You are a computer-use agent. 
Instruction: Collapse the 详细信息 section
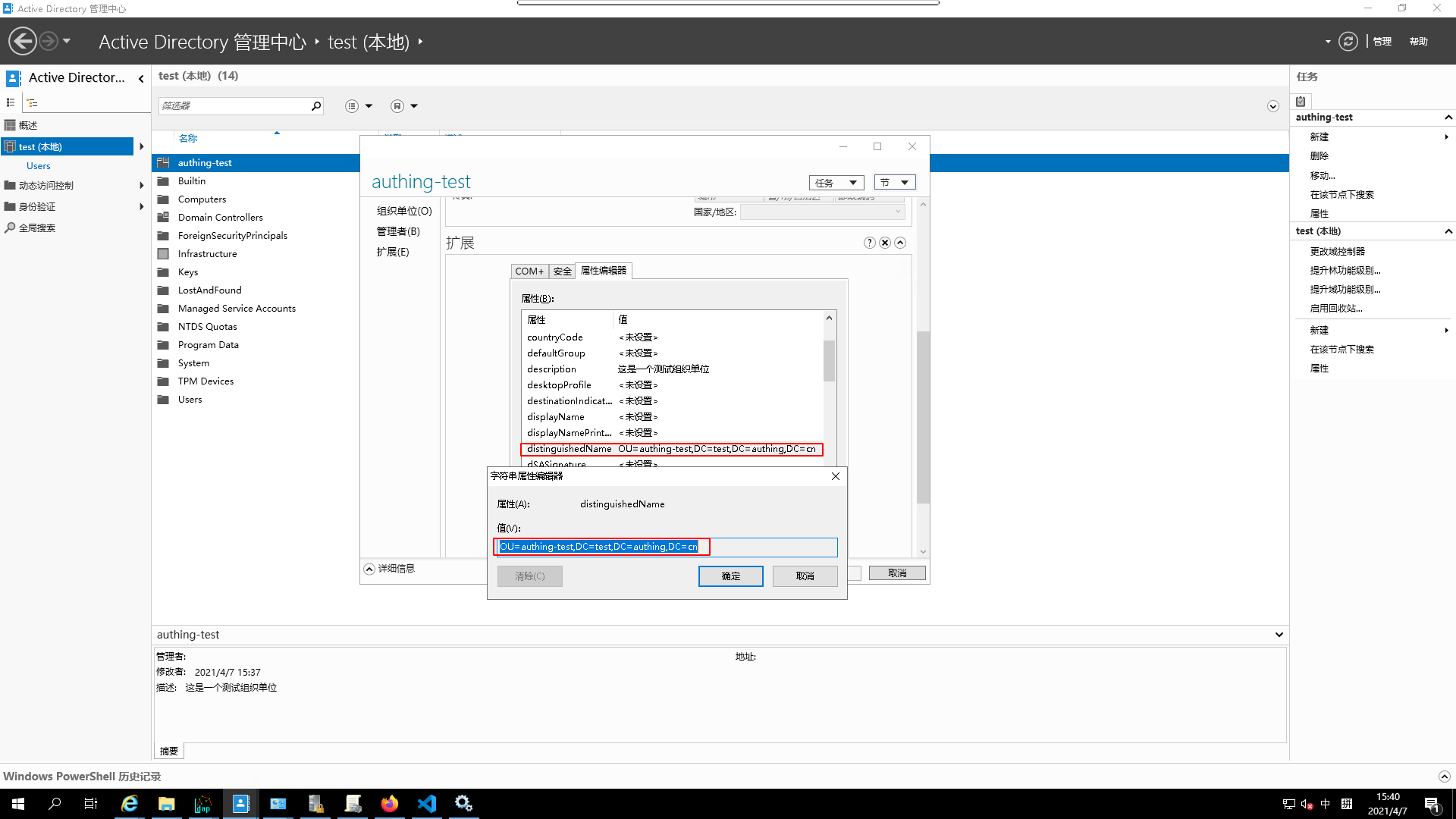(369, 569)
